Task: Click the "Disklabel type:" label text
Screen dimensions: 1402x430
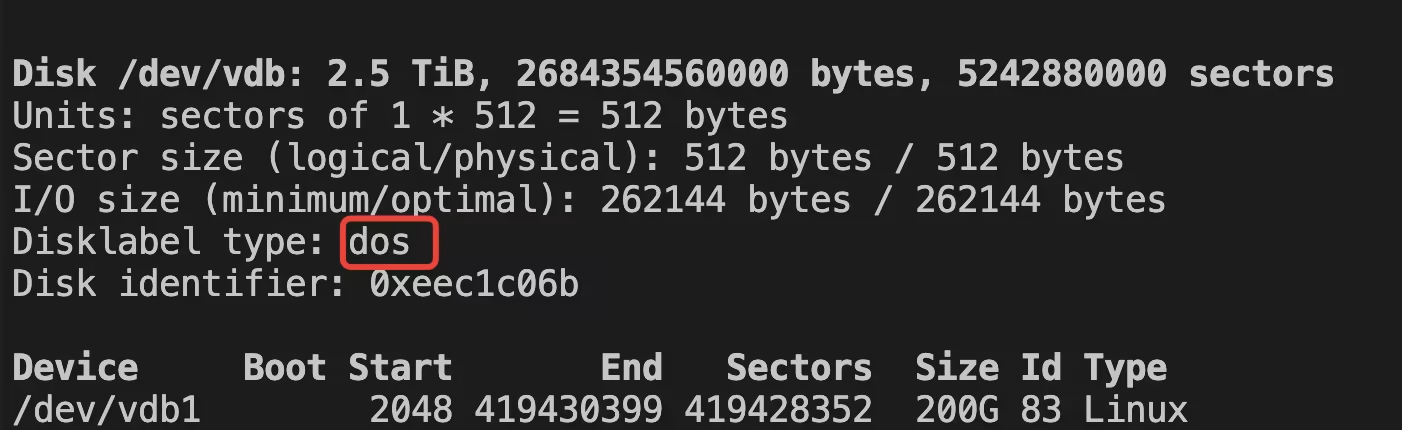Action: (169, 244)
